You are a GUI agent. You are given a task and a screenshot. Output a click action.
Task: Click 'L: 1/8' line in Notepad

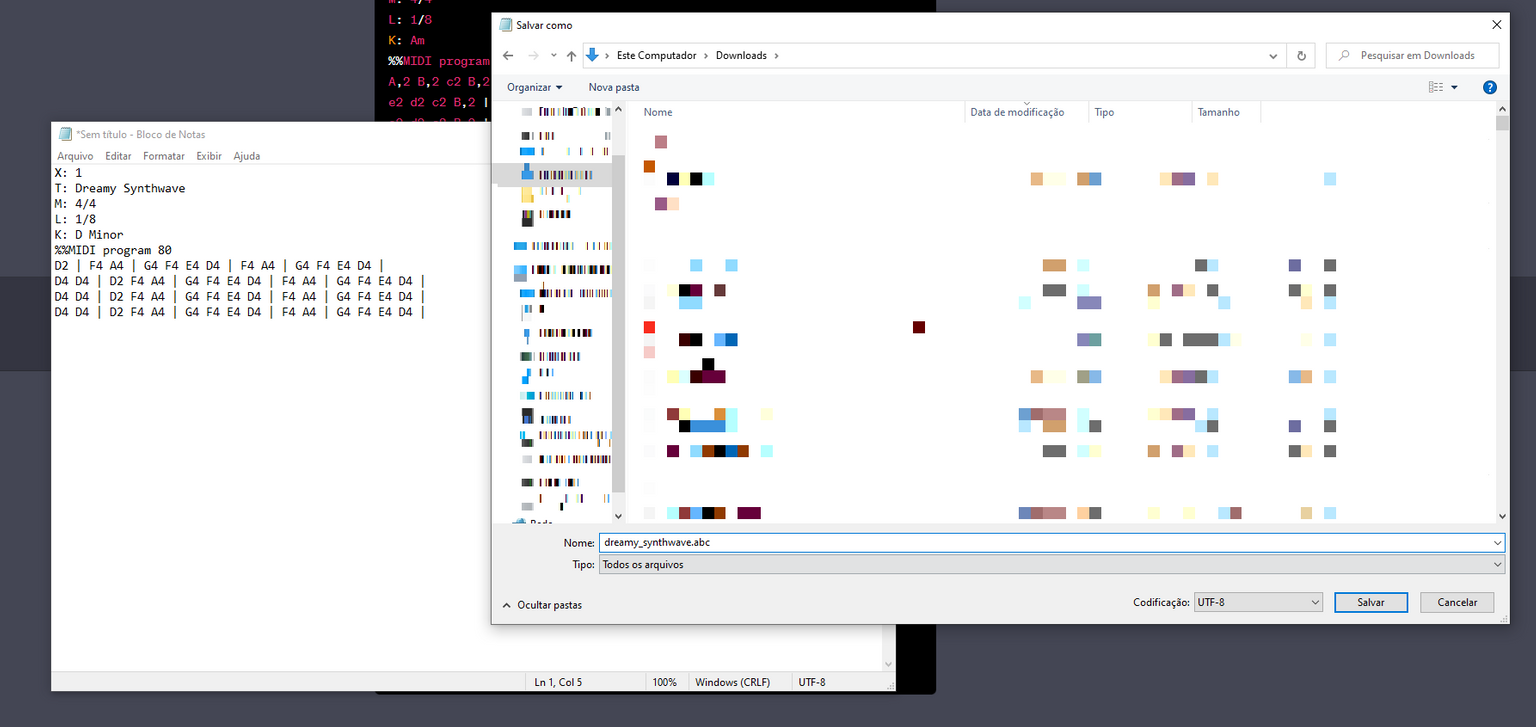point(75,219)
